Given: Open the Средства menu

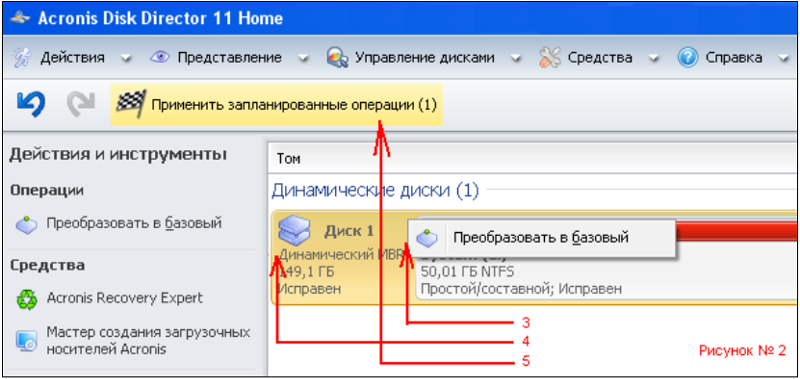Looking at the screenshot, I should [600, 58].
